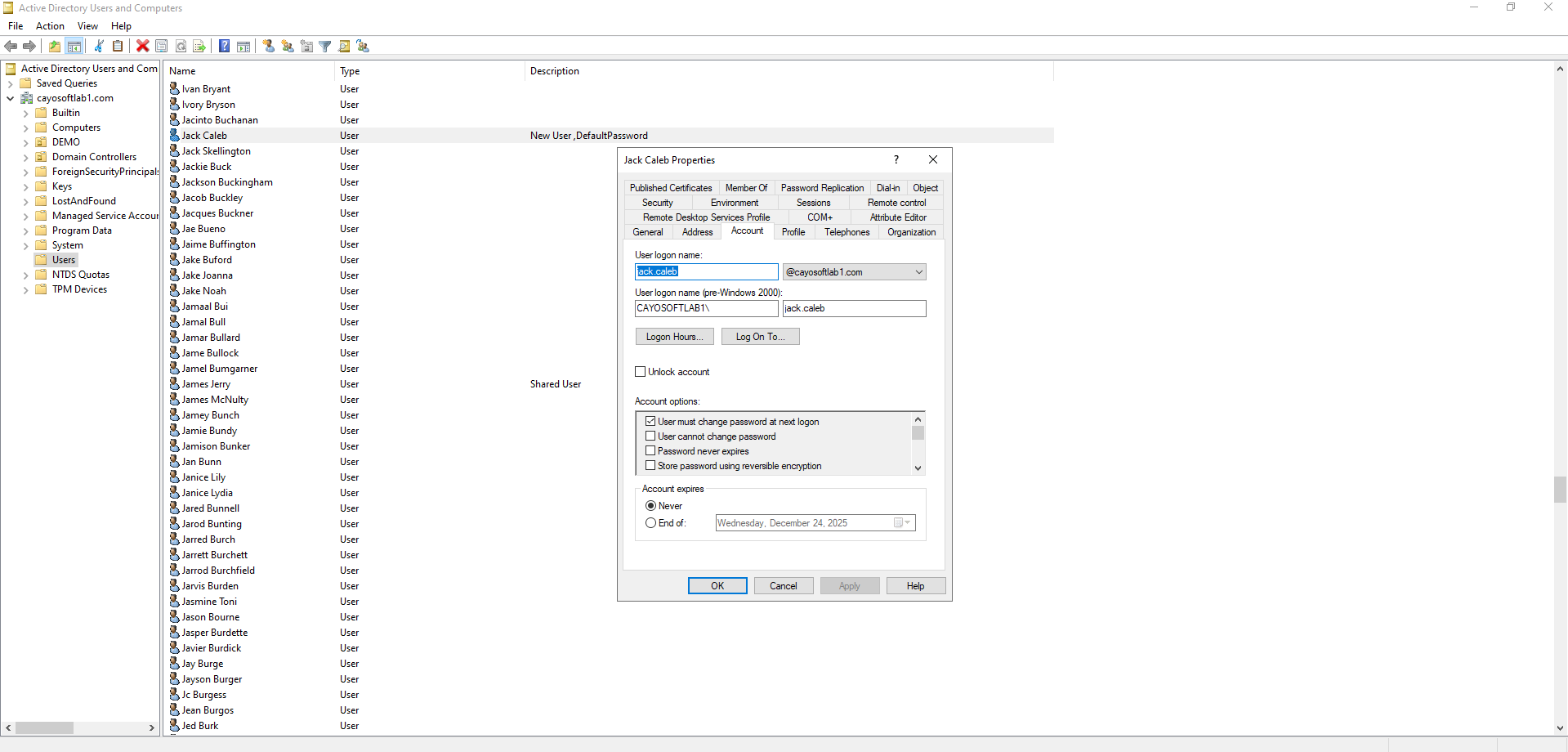Click the Logon Hours button

click(674, 337)
